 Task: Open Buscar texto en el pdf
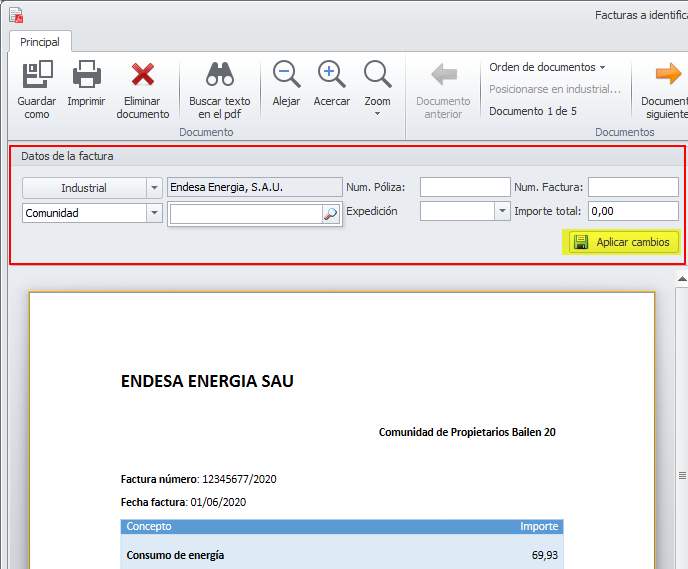[x=220, y=75]
